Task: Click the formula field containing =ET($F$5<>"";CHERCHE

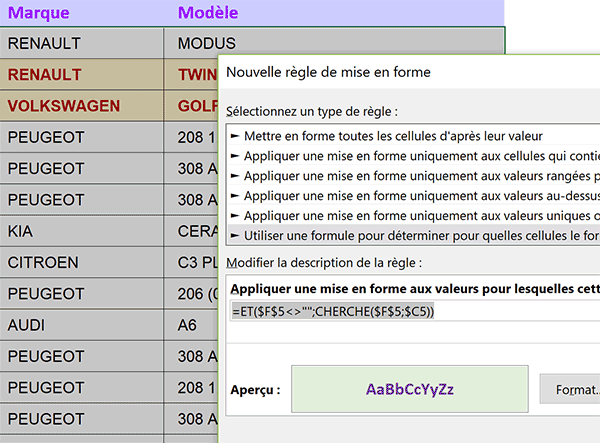Action: coord(415,311)
